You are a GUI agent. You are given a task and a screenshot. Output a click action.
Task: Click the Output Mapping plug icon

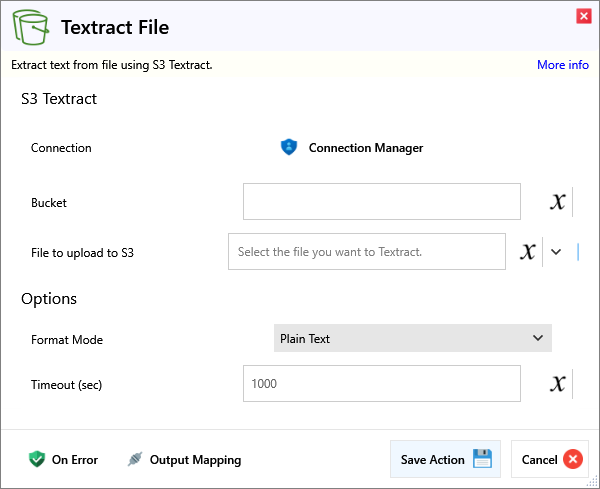tap(135, 460)
